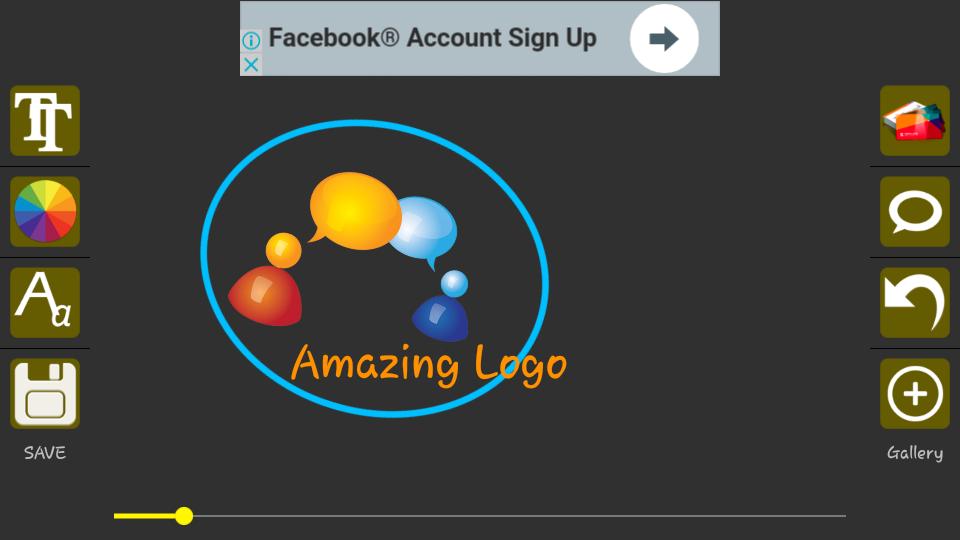Click the ad's arrow button

664,39
